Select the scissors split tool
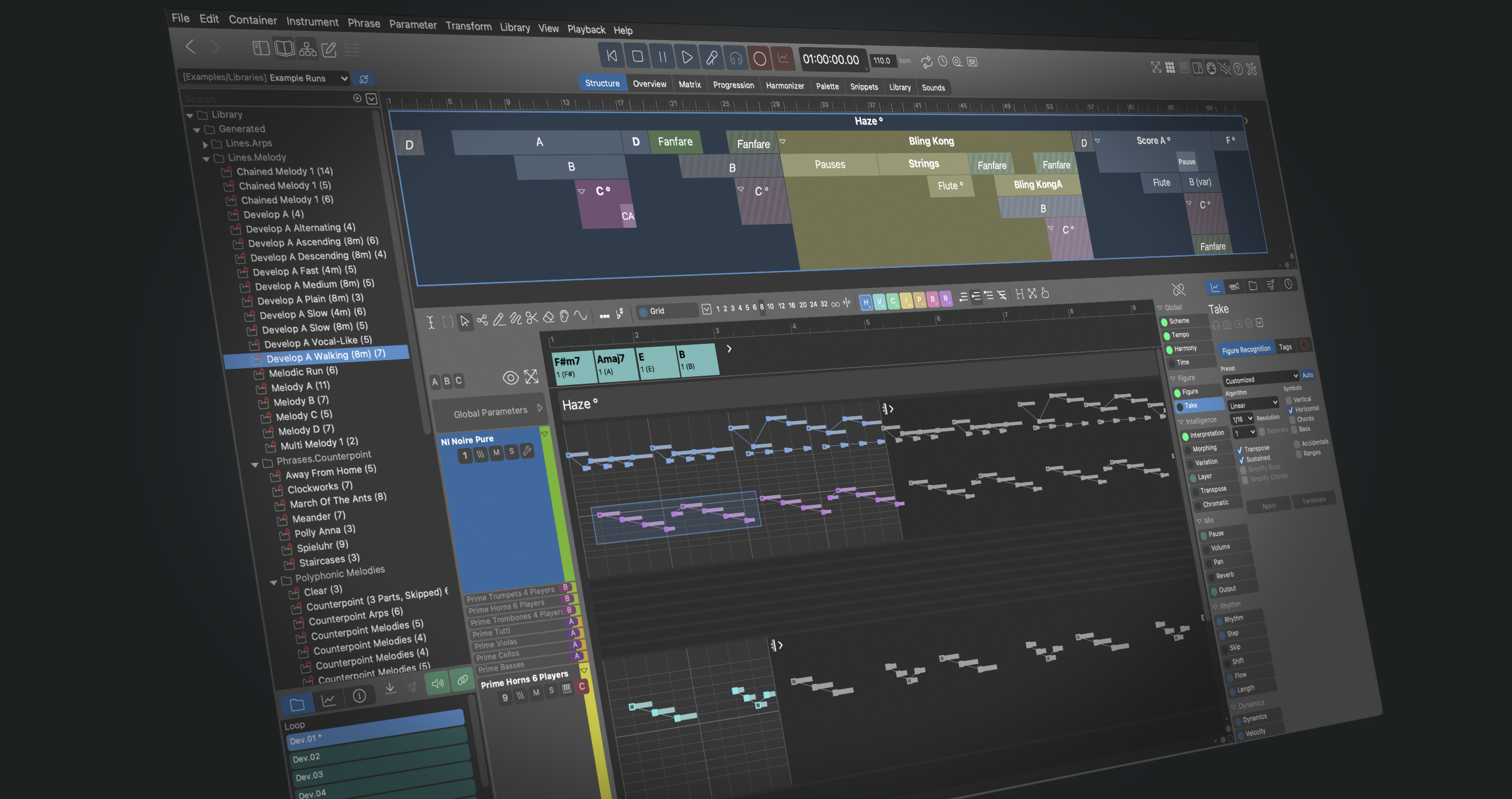The width and height of the screenshot is (1512, 799). click(x=532, y=318)
